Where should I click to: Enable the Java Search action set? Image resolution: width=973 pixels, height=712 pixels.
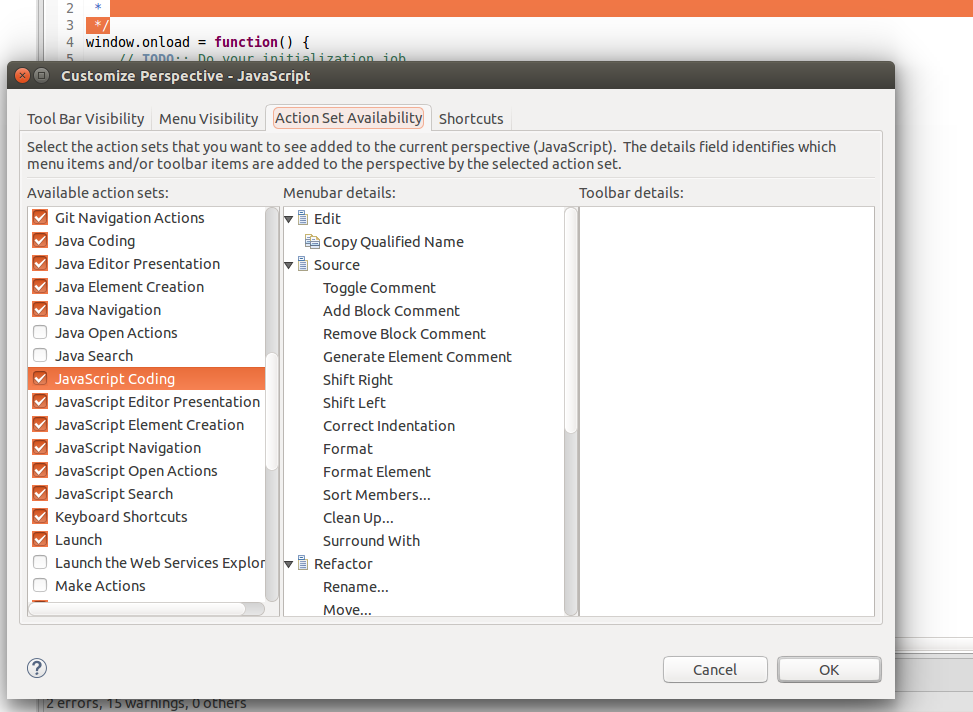(x=40, y=356)
